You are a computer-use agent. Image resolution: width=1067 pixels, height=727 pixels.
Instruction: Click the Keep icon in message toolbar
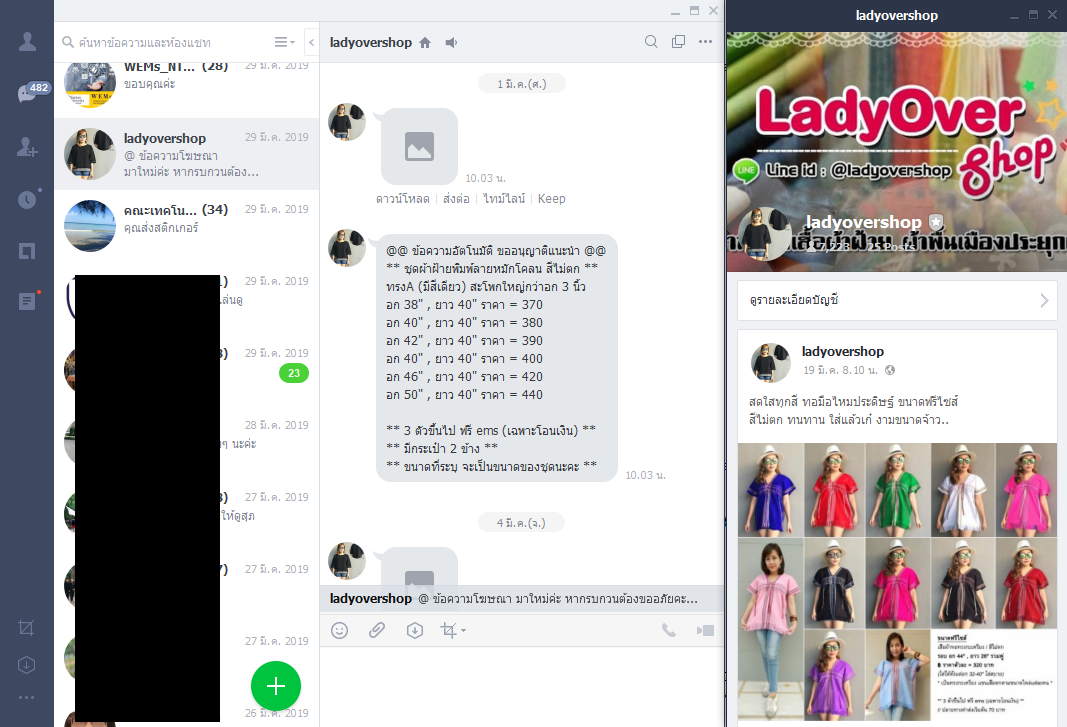tap(414, 630)
